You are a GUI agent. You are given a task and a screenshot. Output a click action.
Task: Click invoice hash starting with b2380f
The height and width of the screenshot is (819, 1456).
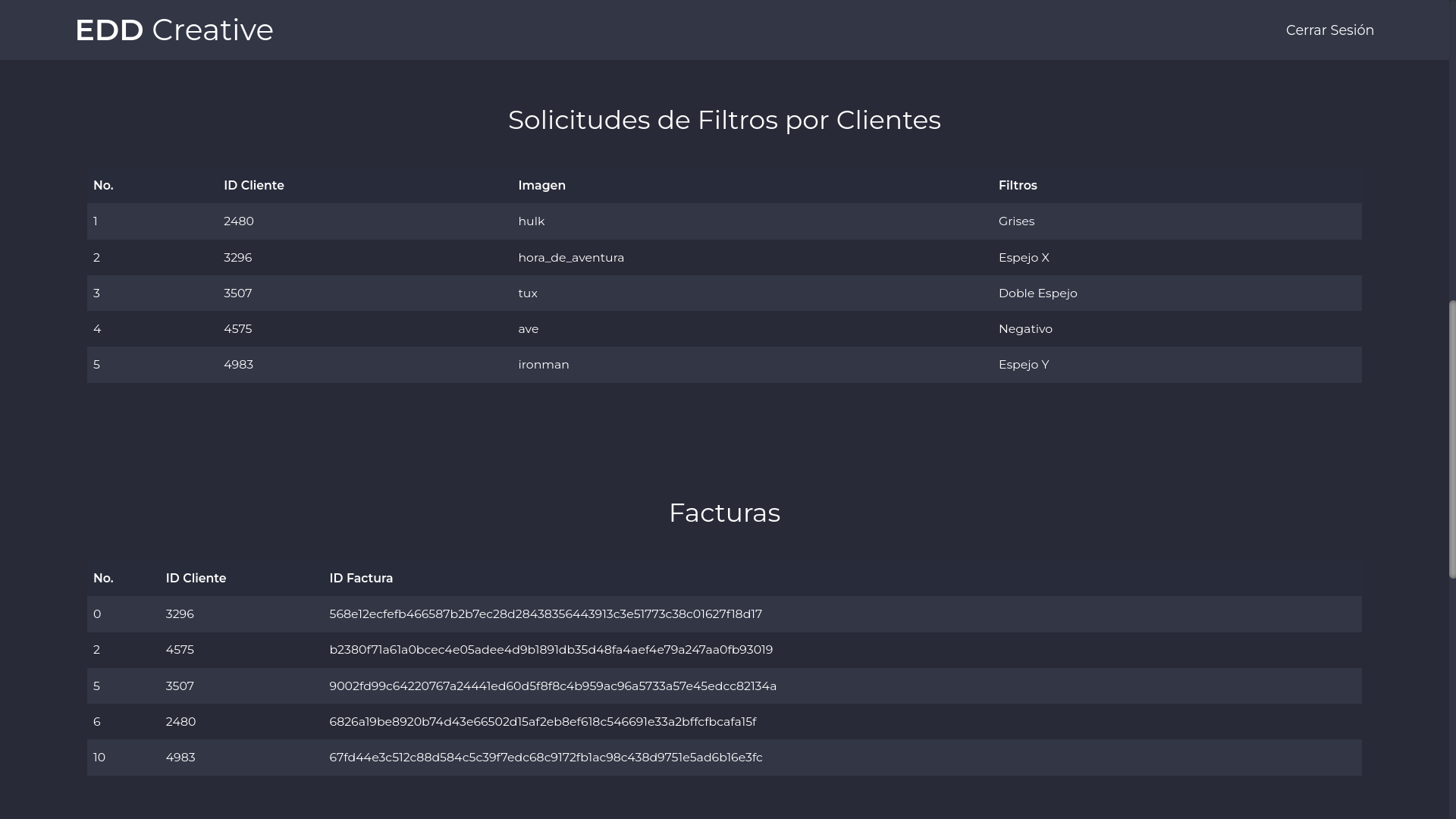click(551, 650)
